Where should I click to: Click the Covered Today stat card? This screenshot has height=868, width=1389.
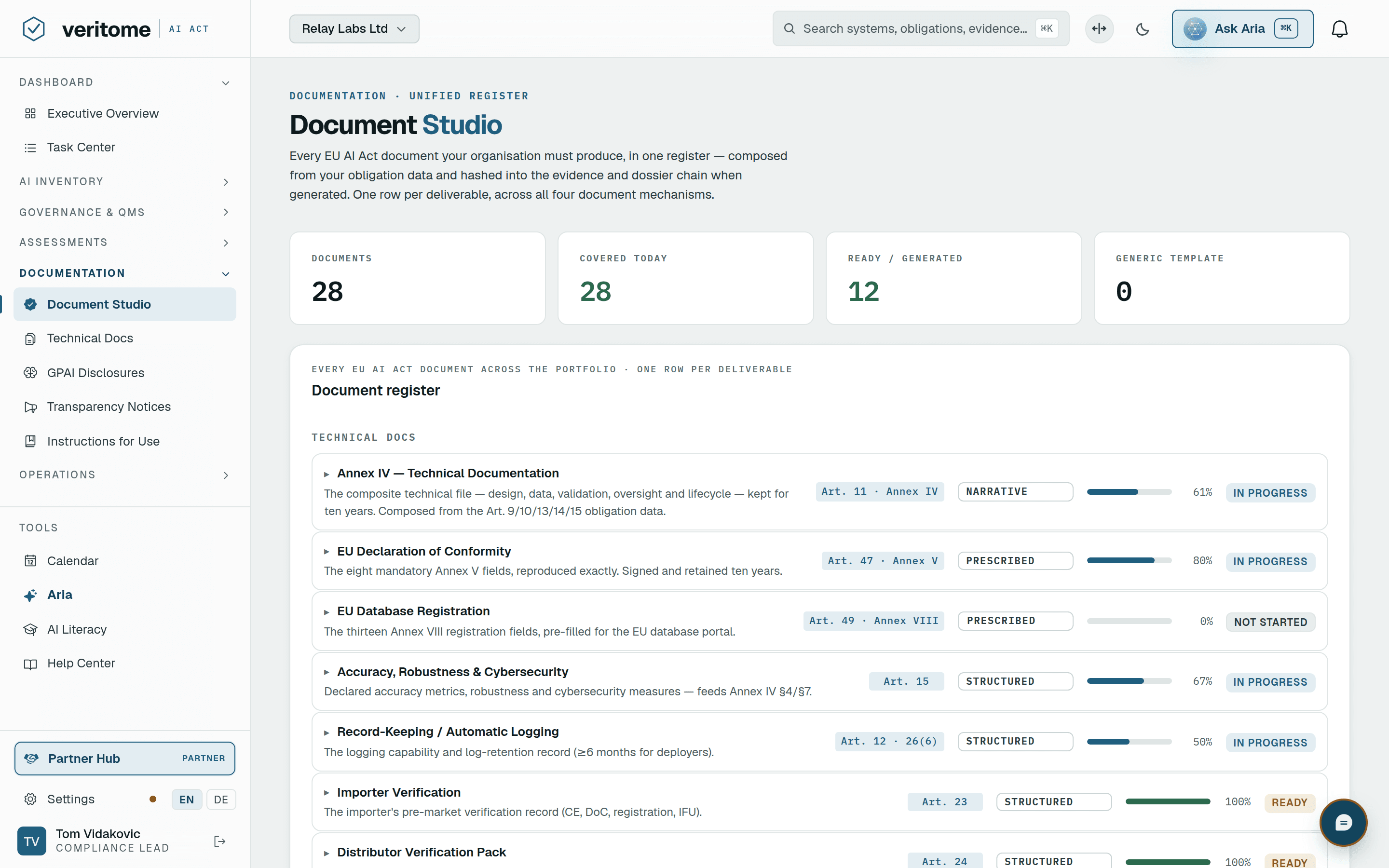(685, 278)
